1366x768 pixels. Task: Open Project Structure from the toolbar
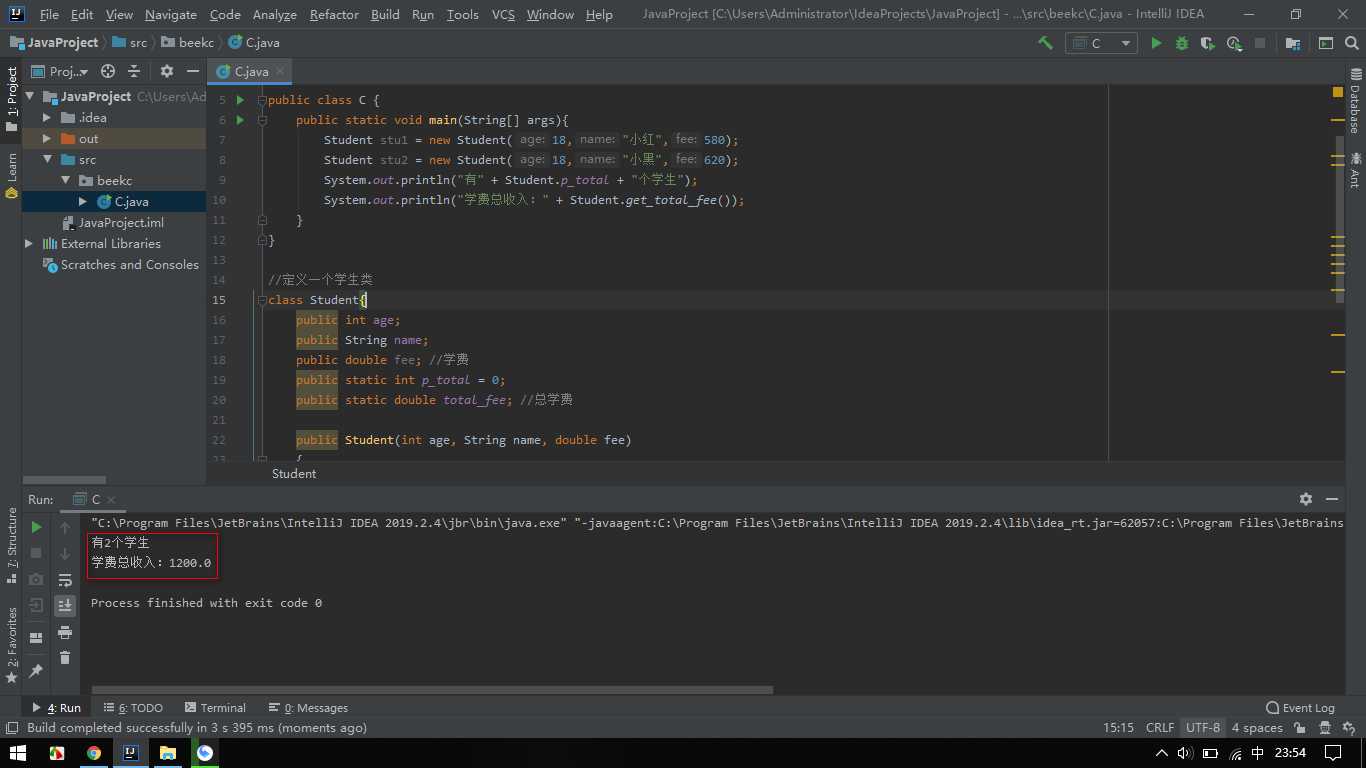1293,43
